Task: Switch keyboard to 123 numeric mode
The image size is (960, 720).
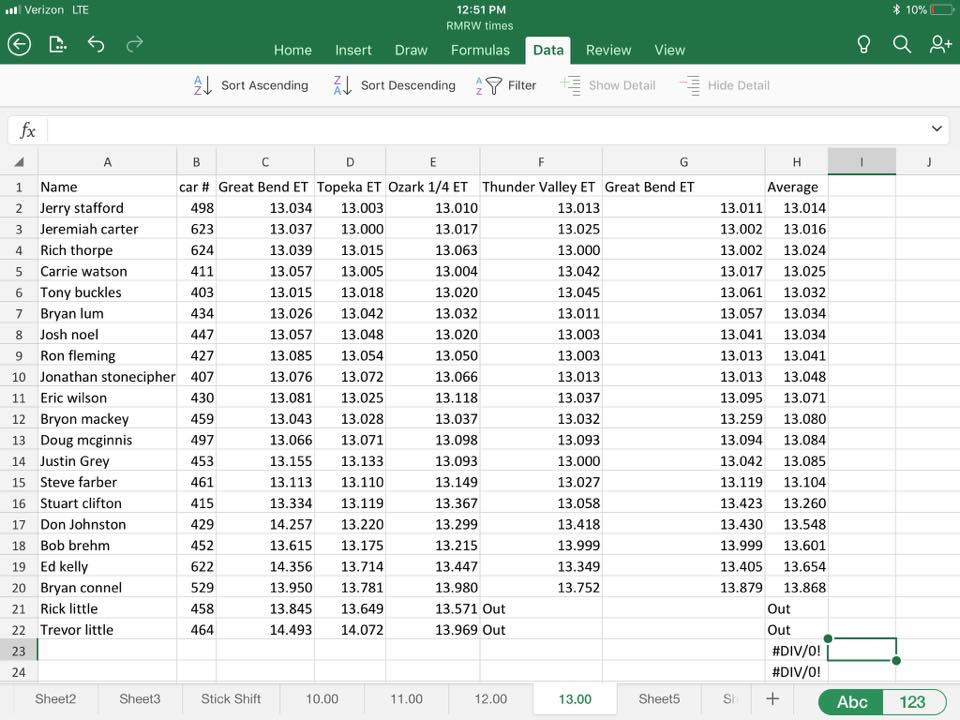Action: point(912,701)
